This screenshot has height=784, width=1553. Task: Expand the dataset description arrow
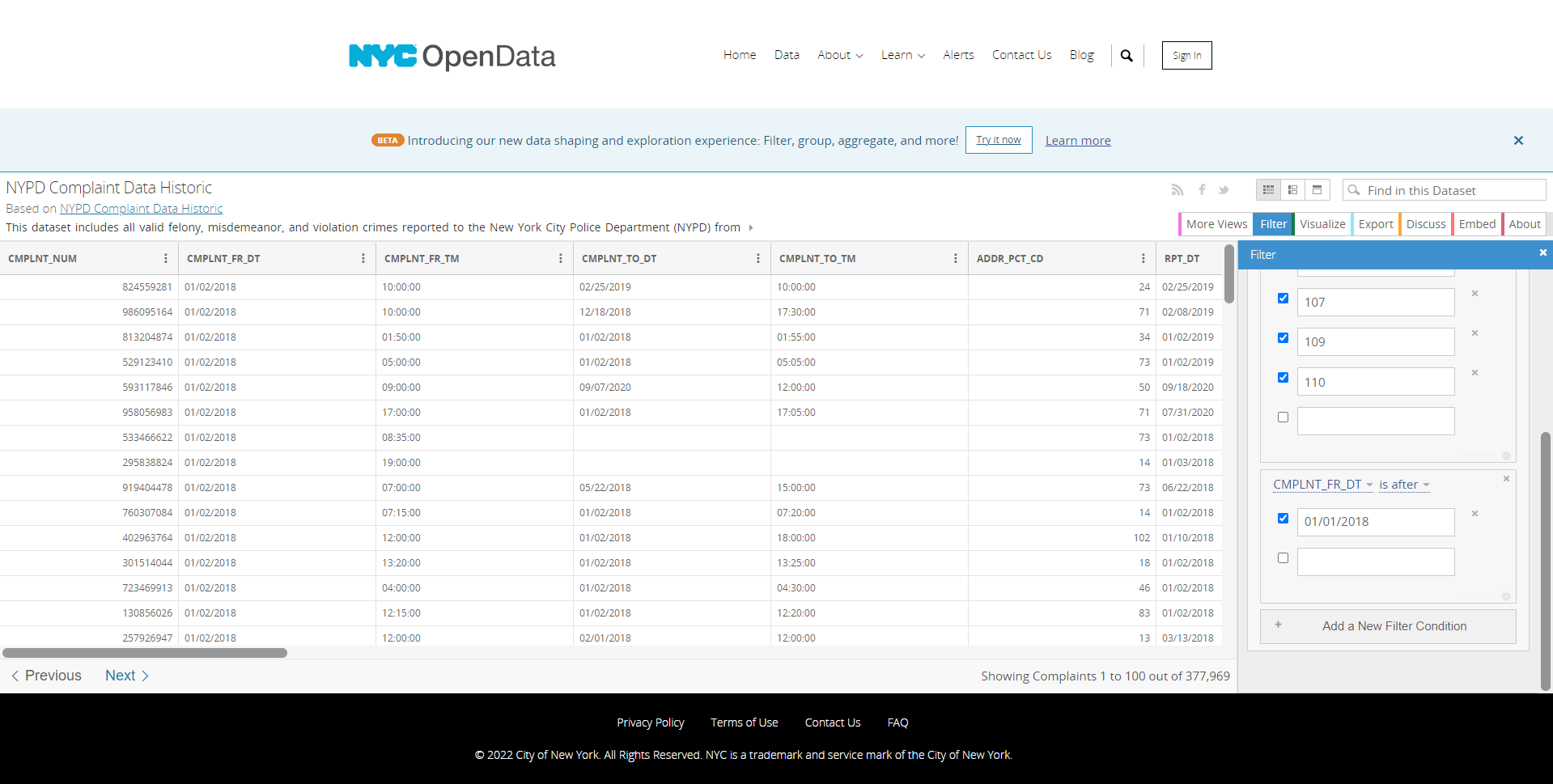click(x=750, y=227)
